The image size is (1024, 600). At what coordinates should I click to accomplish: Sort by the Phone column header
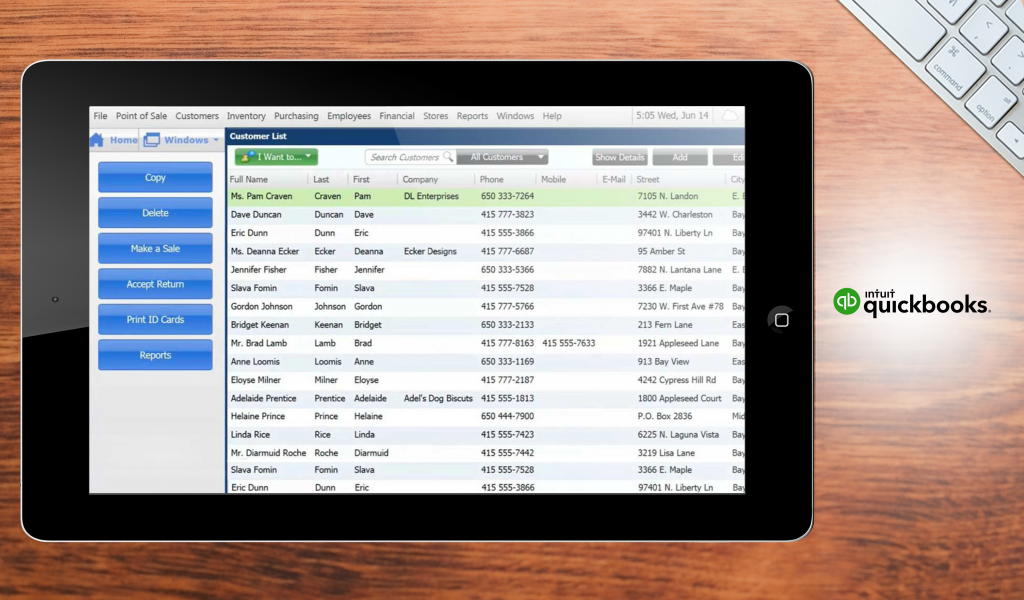tap(492, 180)
